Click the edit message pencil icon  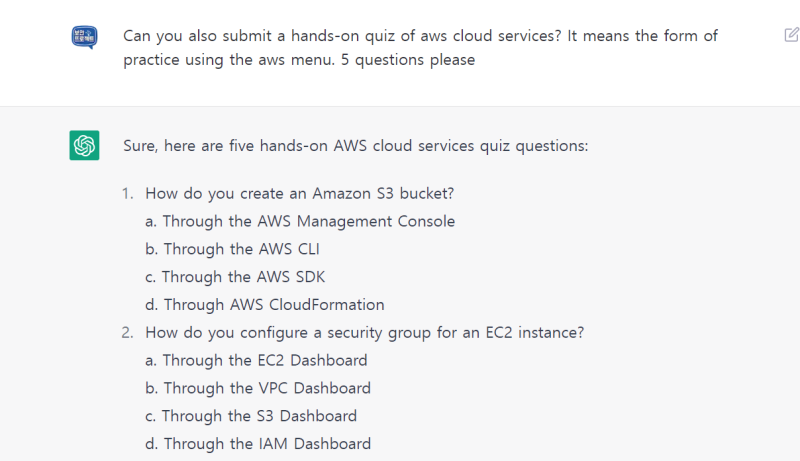tap(791, 35)
